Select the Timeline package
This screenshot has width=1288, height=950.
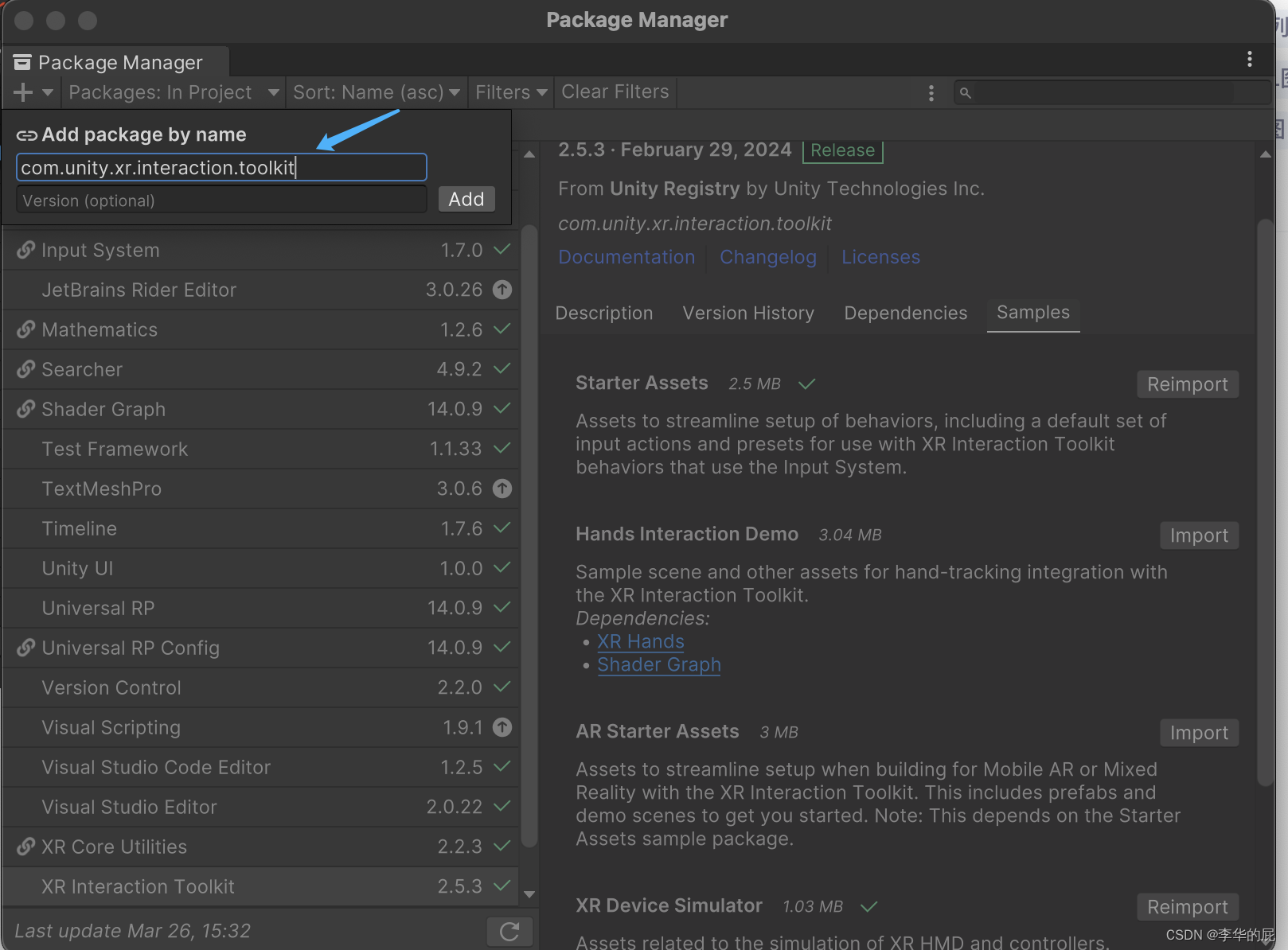(x=261, y=528)
